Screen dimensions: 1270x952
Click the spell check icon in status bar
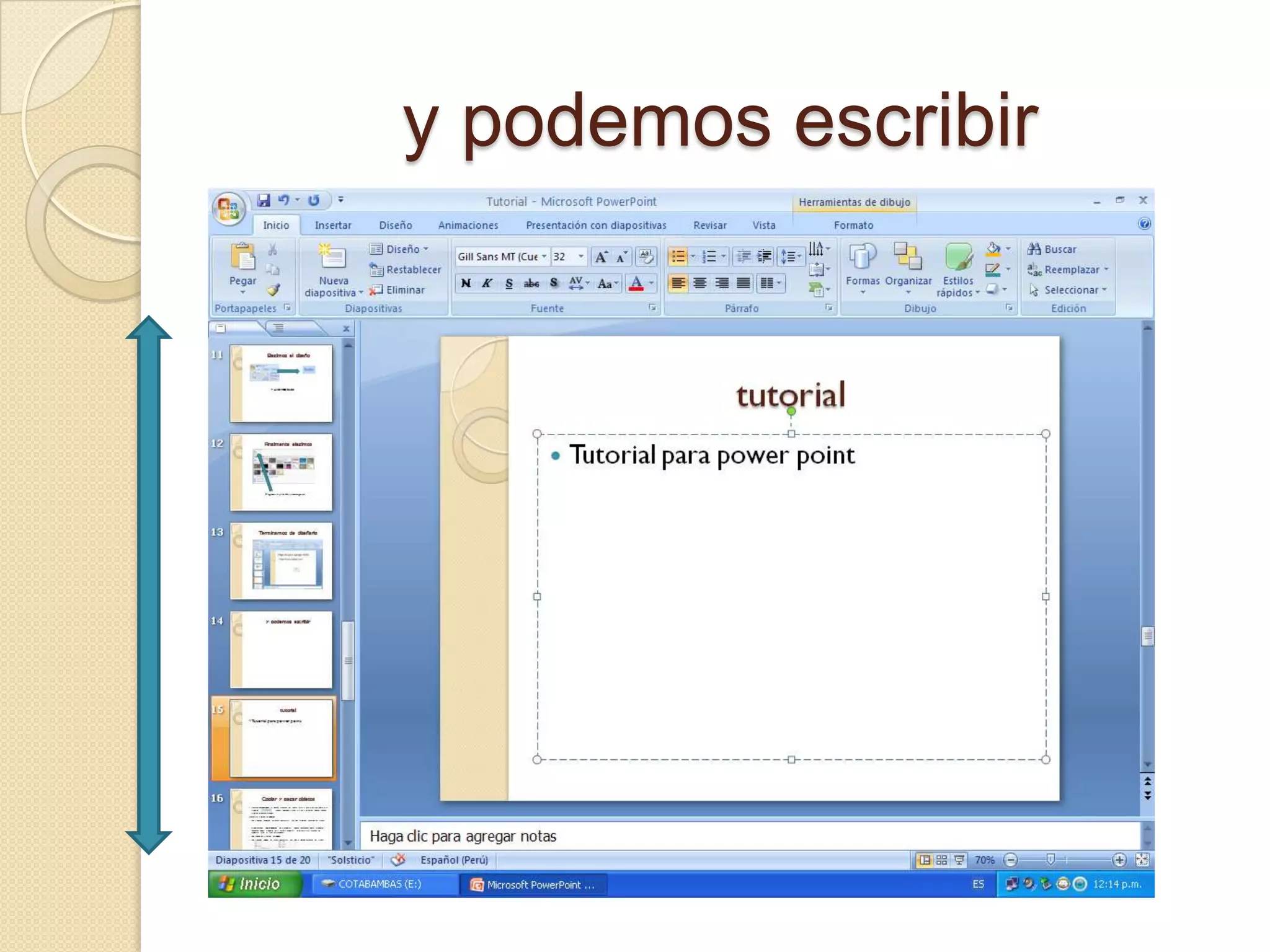point(398,860)
